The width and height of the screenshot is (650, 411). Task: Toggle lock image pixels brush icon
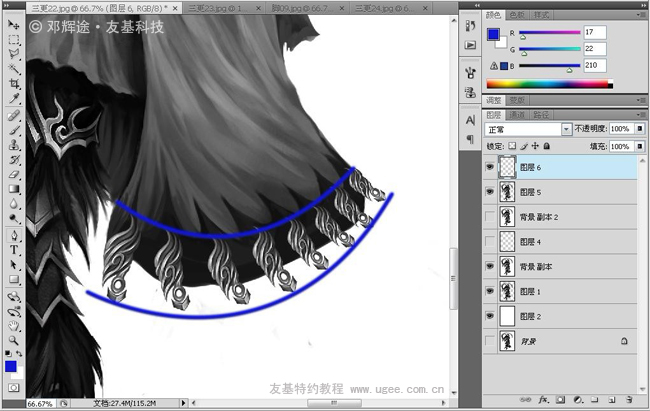[x=524, y=146]
